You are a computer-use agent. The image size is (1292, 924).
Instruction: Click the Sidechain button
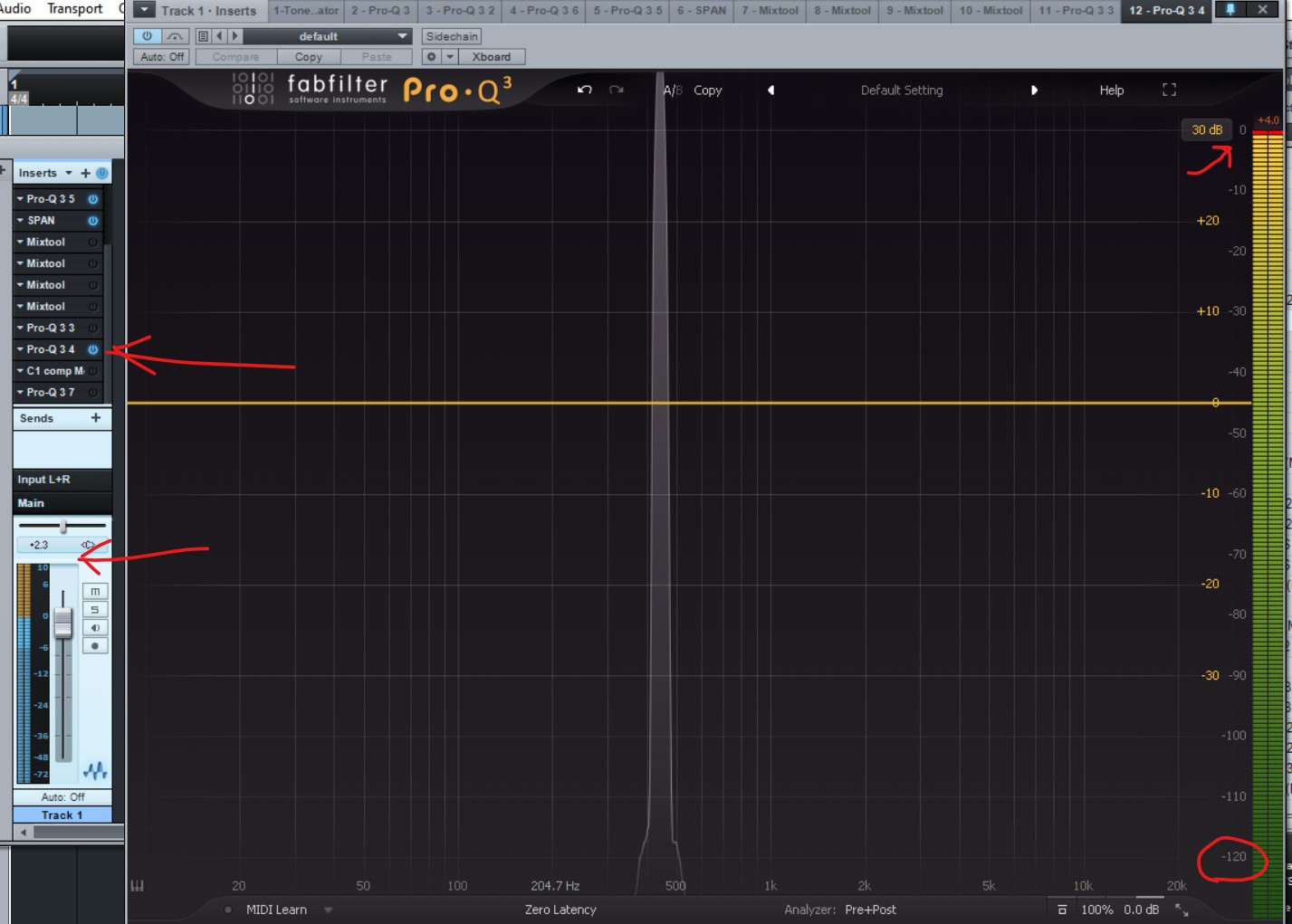452,36
